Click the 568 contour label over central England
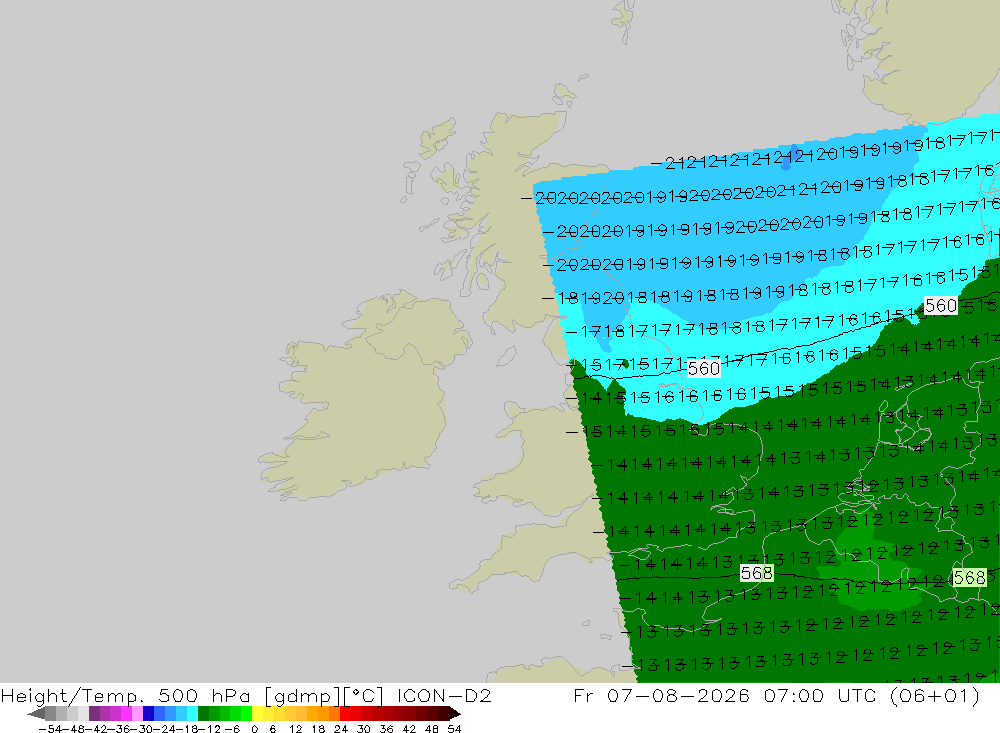Screen dimensions: 1000x733 point(756,573)
